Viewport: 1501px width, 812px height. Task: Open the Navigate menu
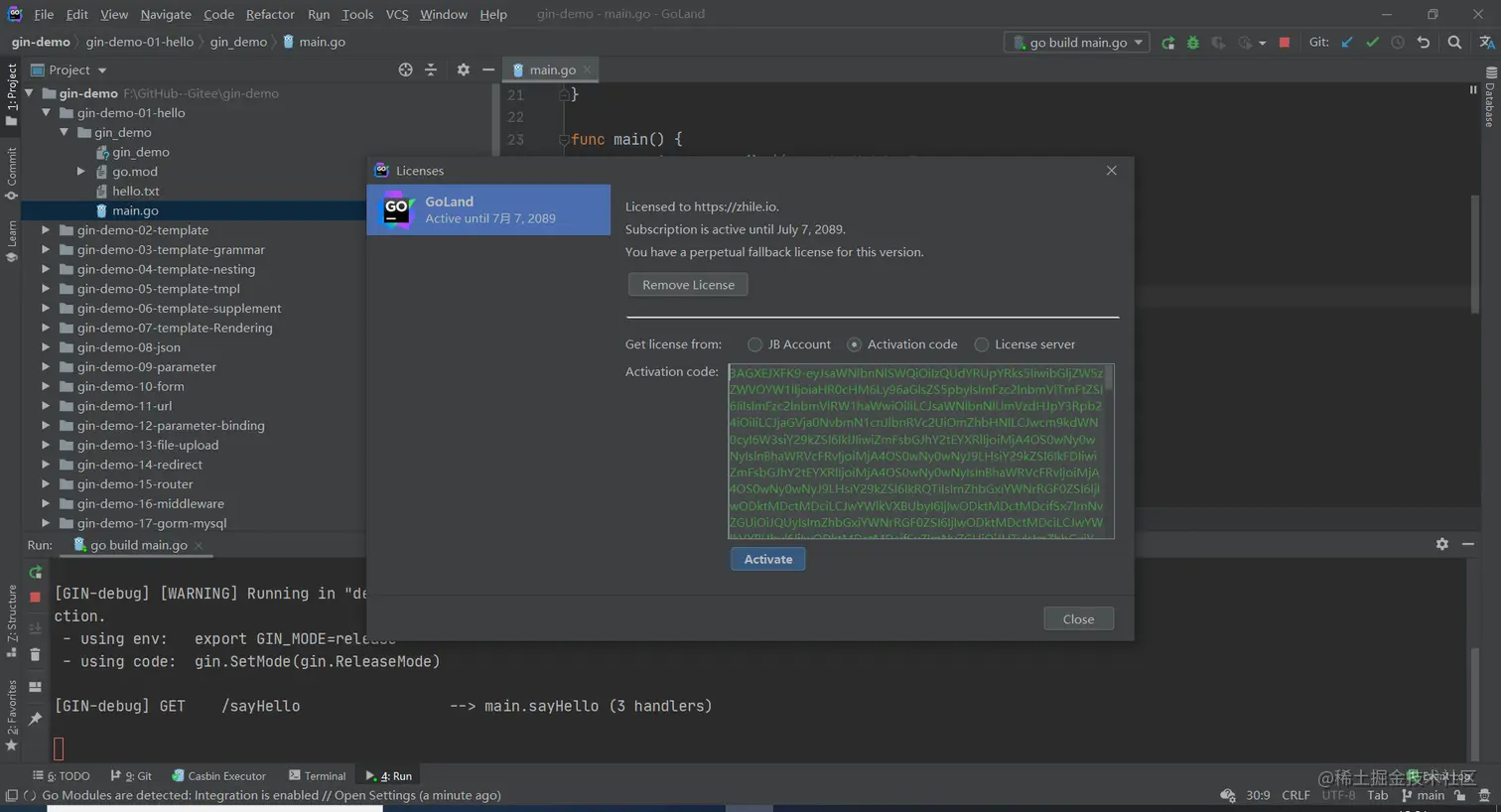click(166, 14)
